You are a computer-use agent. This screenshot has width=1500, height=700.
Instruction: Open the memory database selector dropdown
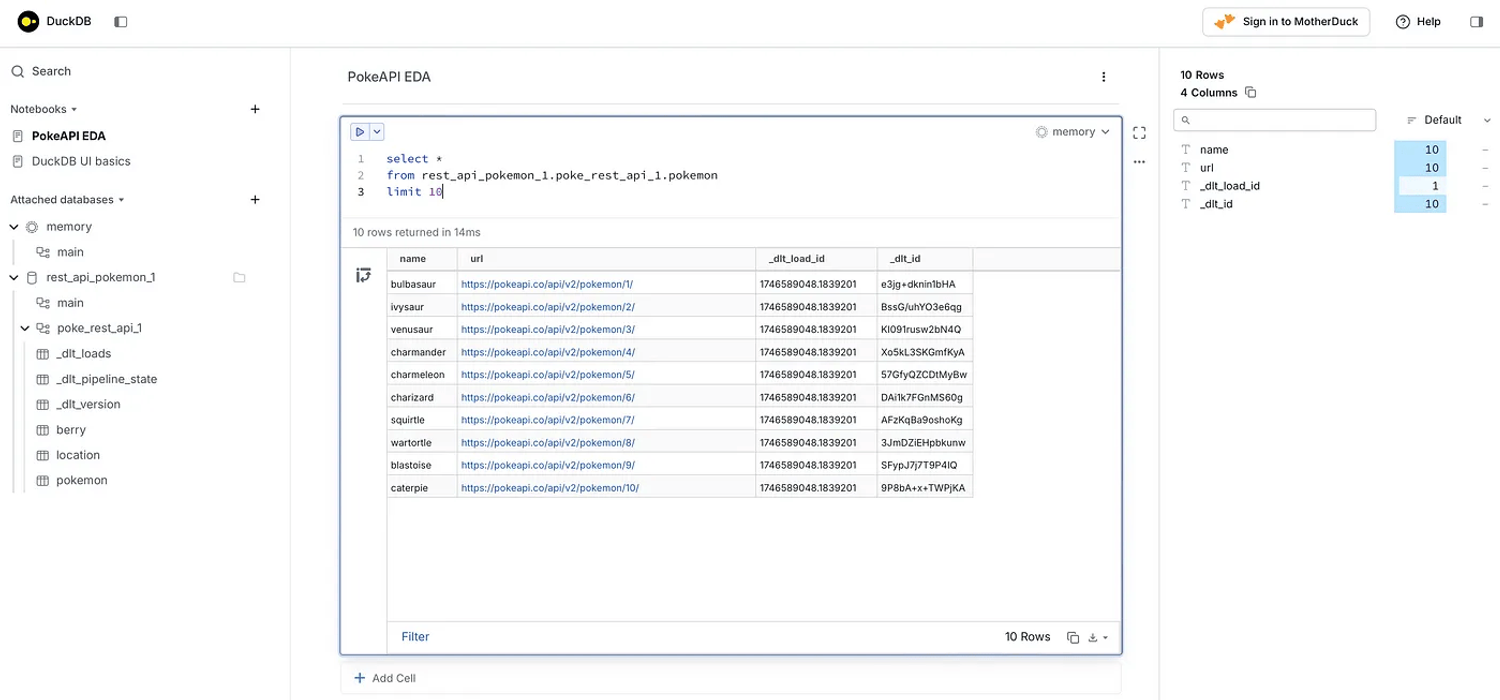tap(1073, 132)
